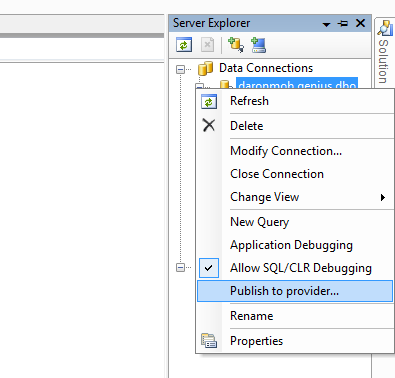Choose New Query from the context menu
The width and height of the screenshot is (395, 378).
click(295, 222)
